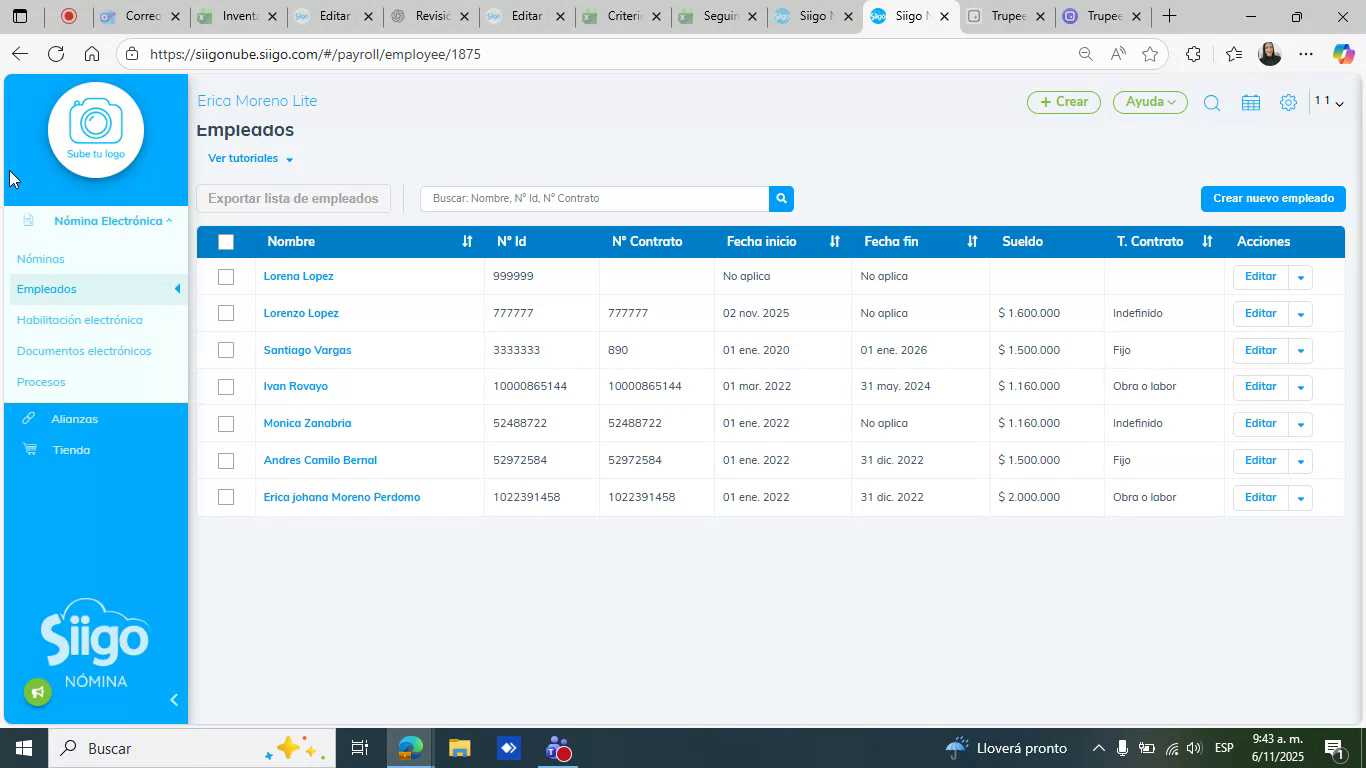Viewport: 1366px width, 768px height.
Task: Check the Santiago Vargas row checkbox
Action: (x=226, y=350)
